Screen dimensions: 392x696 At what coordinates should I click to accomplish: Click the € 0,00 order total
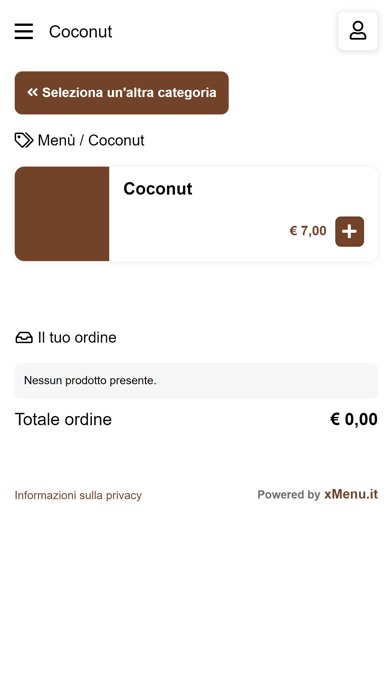pyautogui.click(x=354, y=419)
